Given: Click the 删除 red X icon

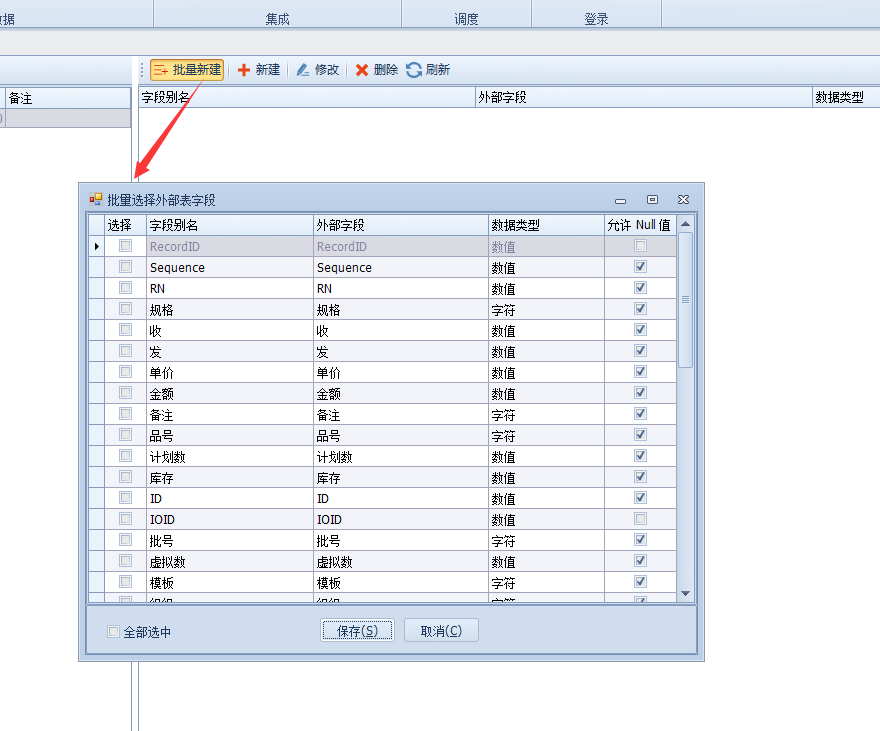Looking at the screenshot, I should pos(362,70).
